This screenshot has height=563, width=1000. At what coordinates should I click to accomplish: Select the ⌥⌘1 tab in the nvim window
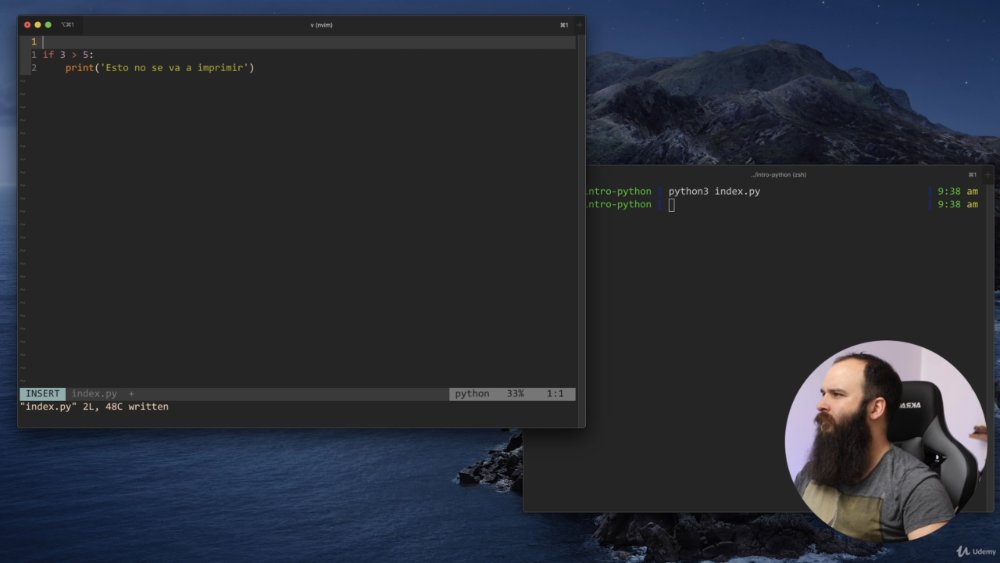pyautogui.click(x=68, y=25)
